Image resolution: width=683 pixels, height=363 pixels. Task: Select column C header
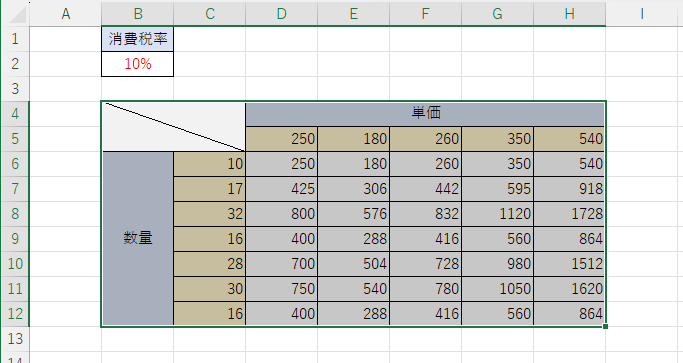[210, 14]
